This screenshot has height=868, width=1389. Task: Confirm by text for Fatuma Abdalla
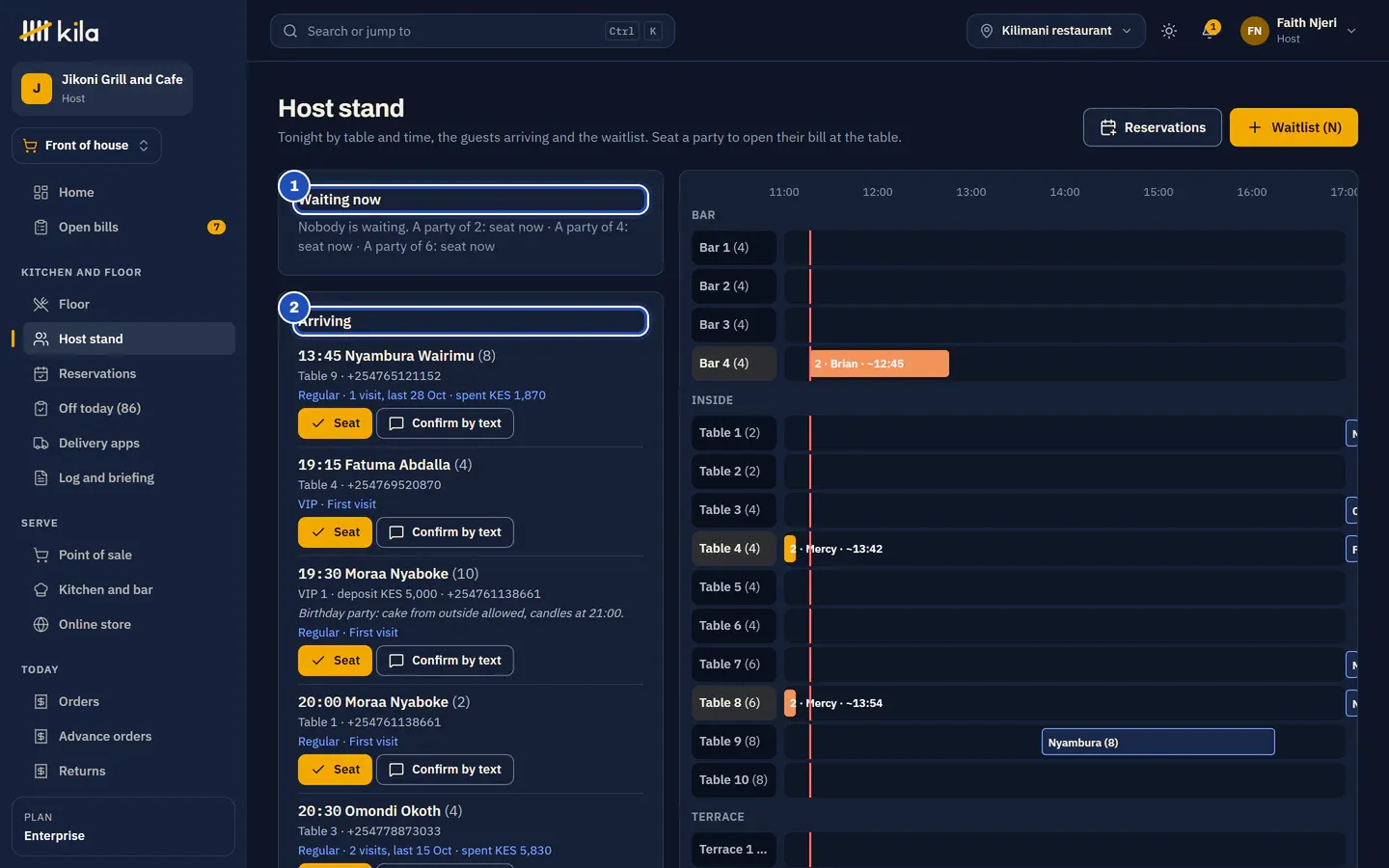coord(445,532)
